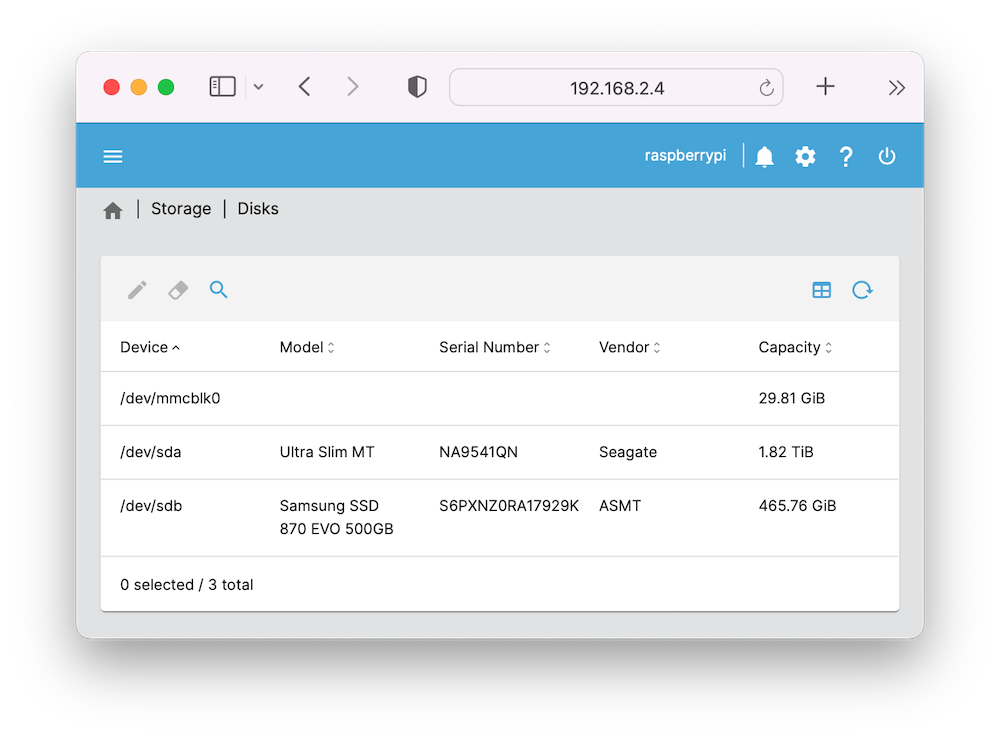The image size is (1000, 739).
Task: Focus the 192.168.2.4 address field
Action: click(x=616, y=87)
